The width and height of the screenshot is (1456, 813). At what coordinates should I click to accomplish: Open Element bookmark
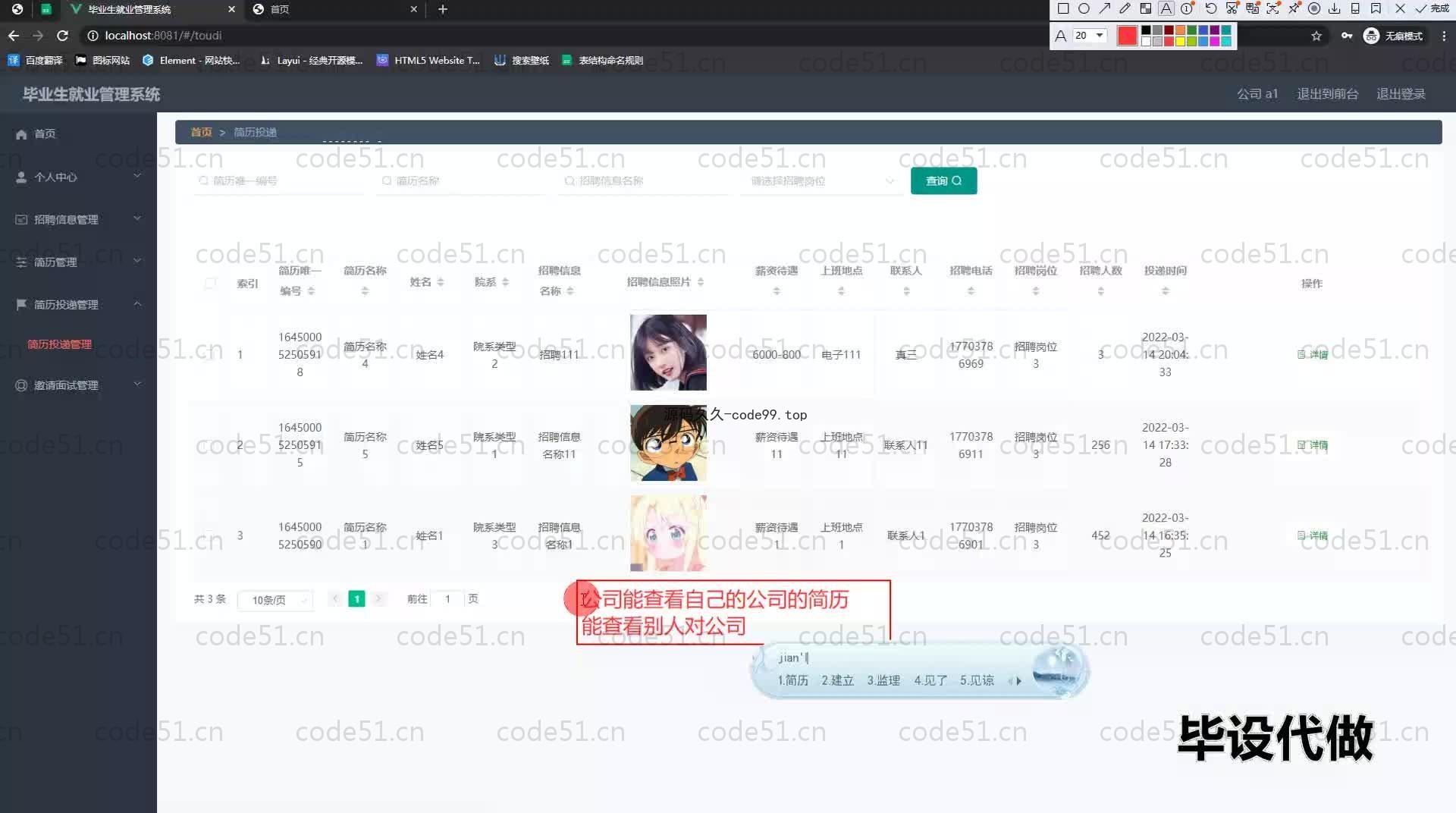[192, 61]
